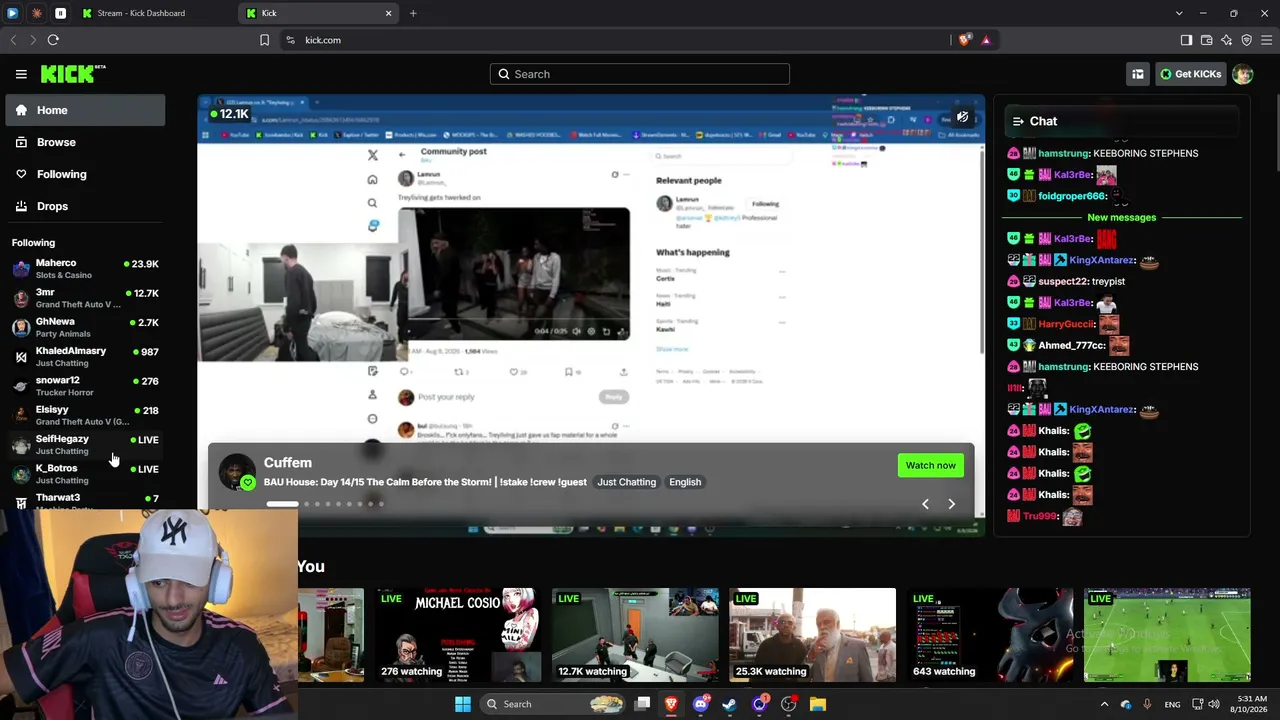Open the Brave VPN icon
Screen dimensions: 1280x720
point(1246,40)
